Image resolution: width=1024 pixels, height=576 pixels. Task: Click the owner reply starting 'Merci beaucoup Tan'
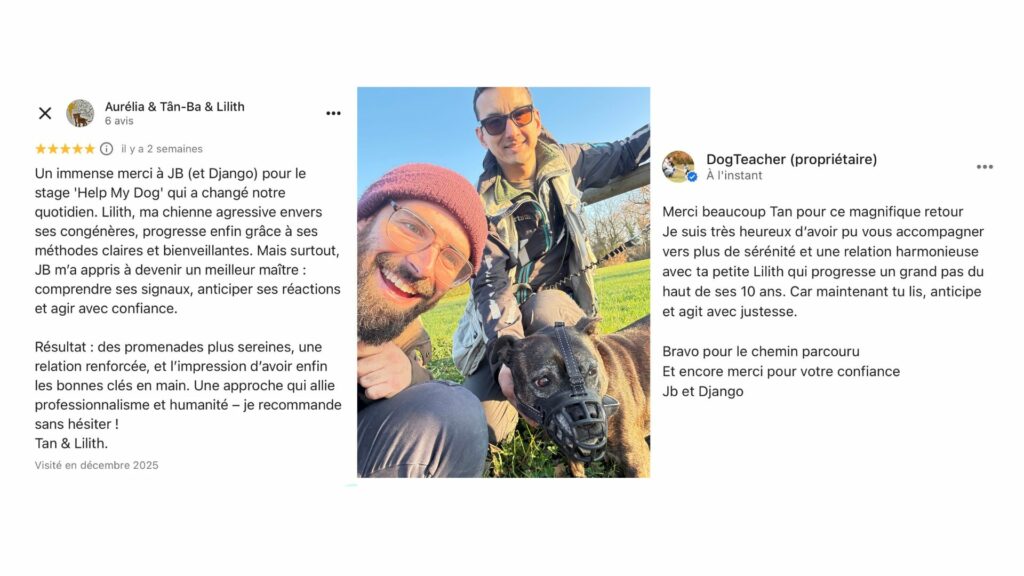(x=821, y=261)
